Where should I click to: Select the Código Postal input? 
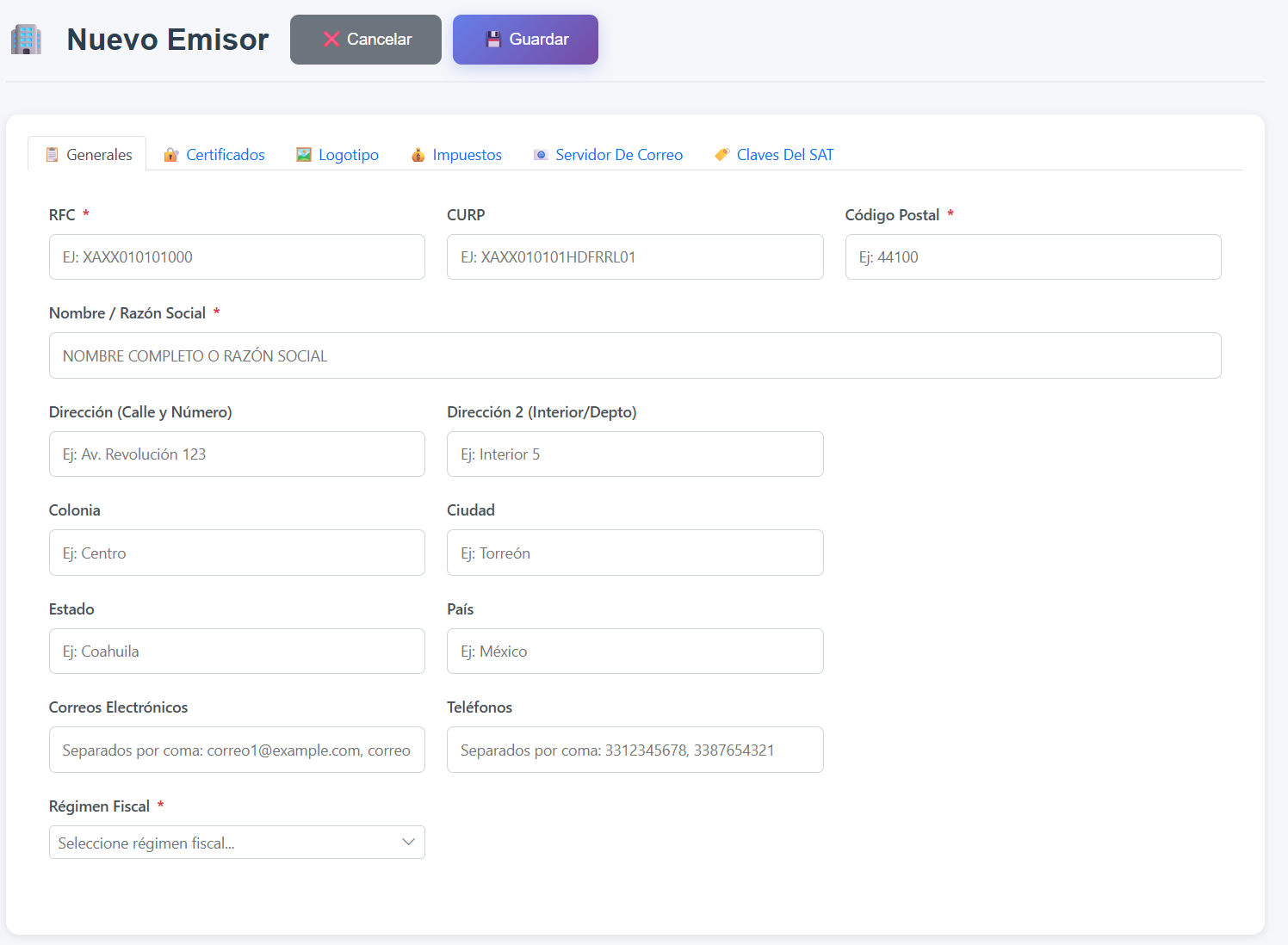[x=1033, y=256]
